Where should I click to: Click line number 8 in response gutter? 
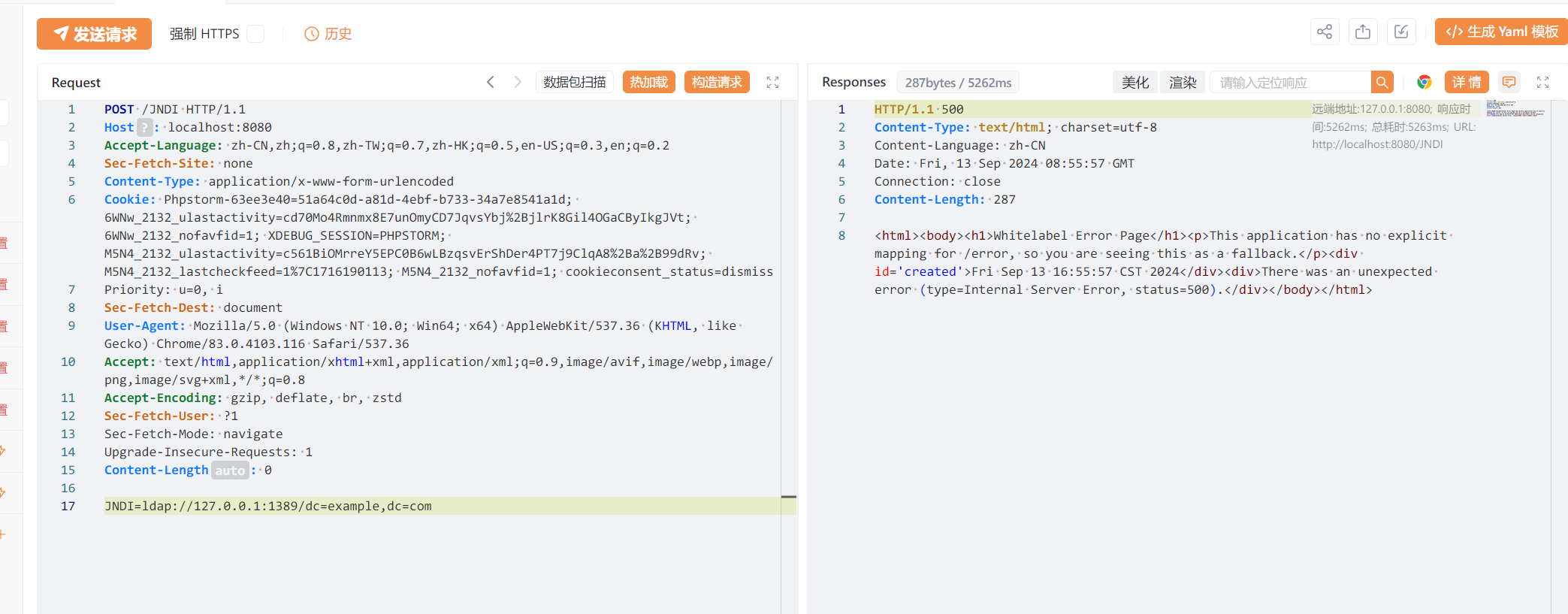pyautogui.click(x=841, y=235)
